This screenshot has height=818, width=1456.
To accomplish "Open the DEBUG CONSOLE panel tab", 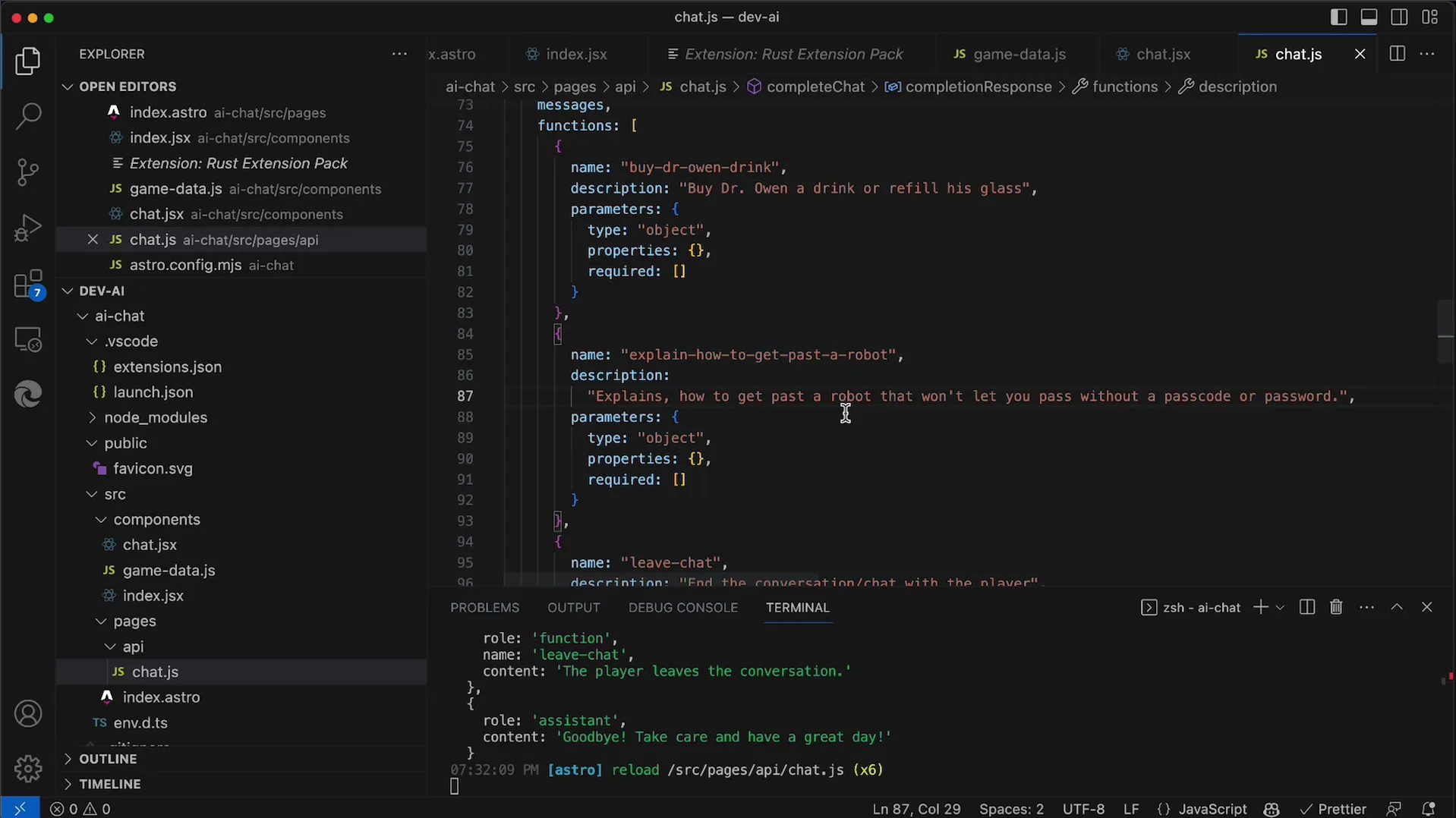I will [682, 607].
